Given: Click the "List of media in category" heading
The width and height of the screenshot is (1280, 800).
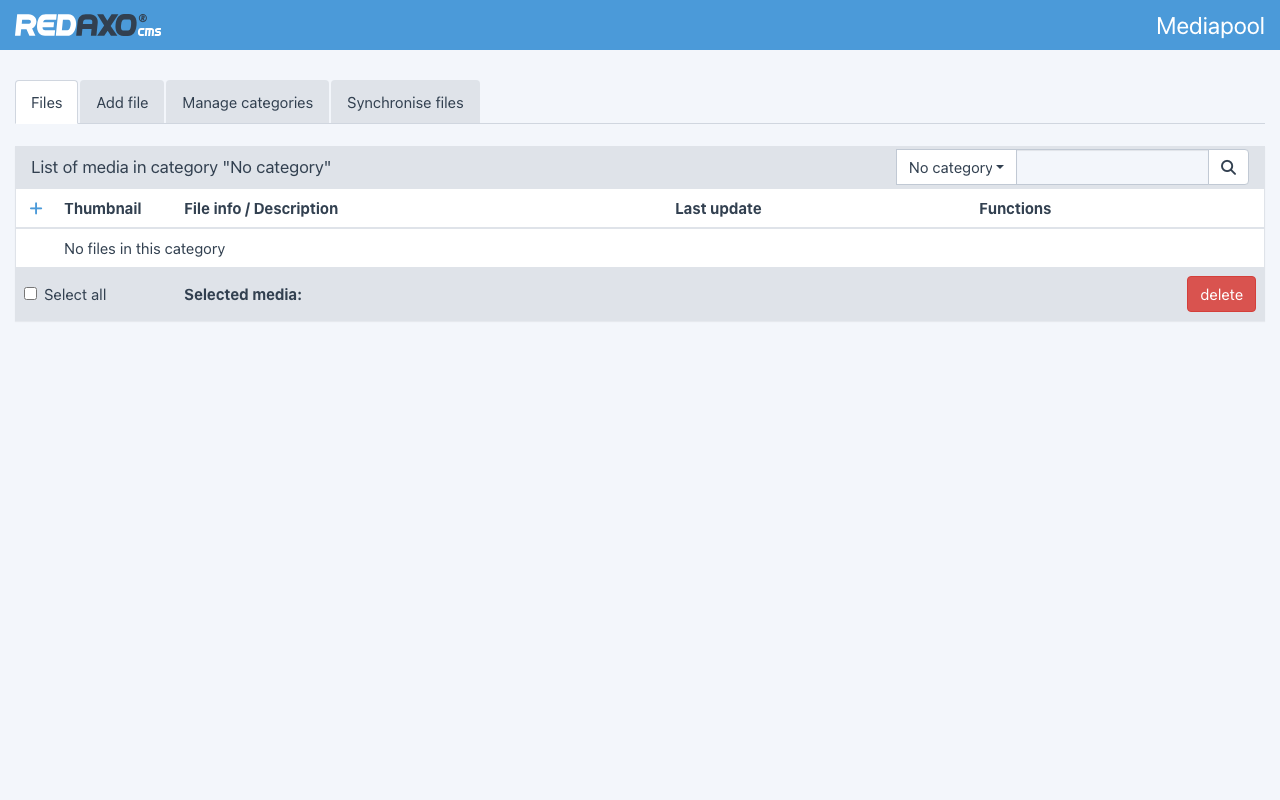Looking at the screenshot, I should (181, 167).
